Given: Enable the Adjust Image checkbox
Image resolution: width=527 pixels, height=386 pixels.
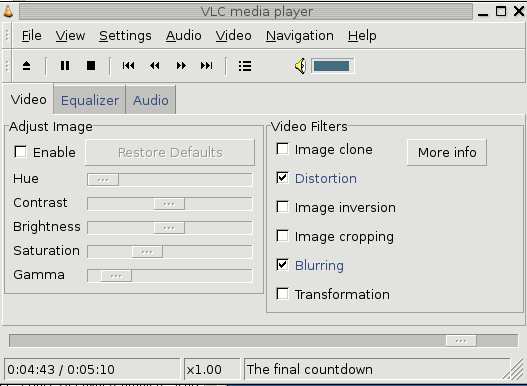Looking at the screenshot, I should [x=20, y=152].
